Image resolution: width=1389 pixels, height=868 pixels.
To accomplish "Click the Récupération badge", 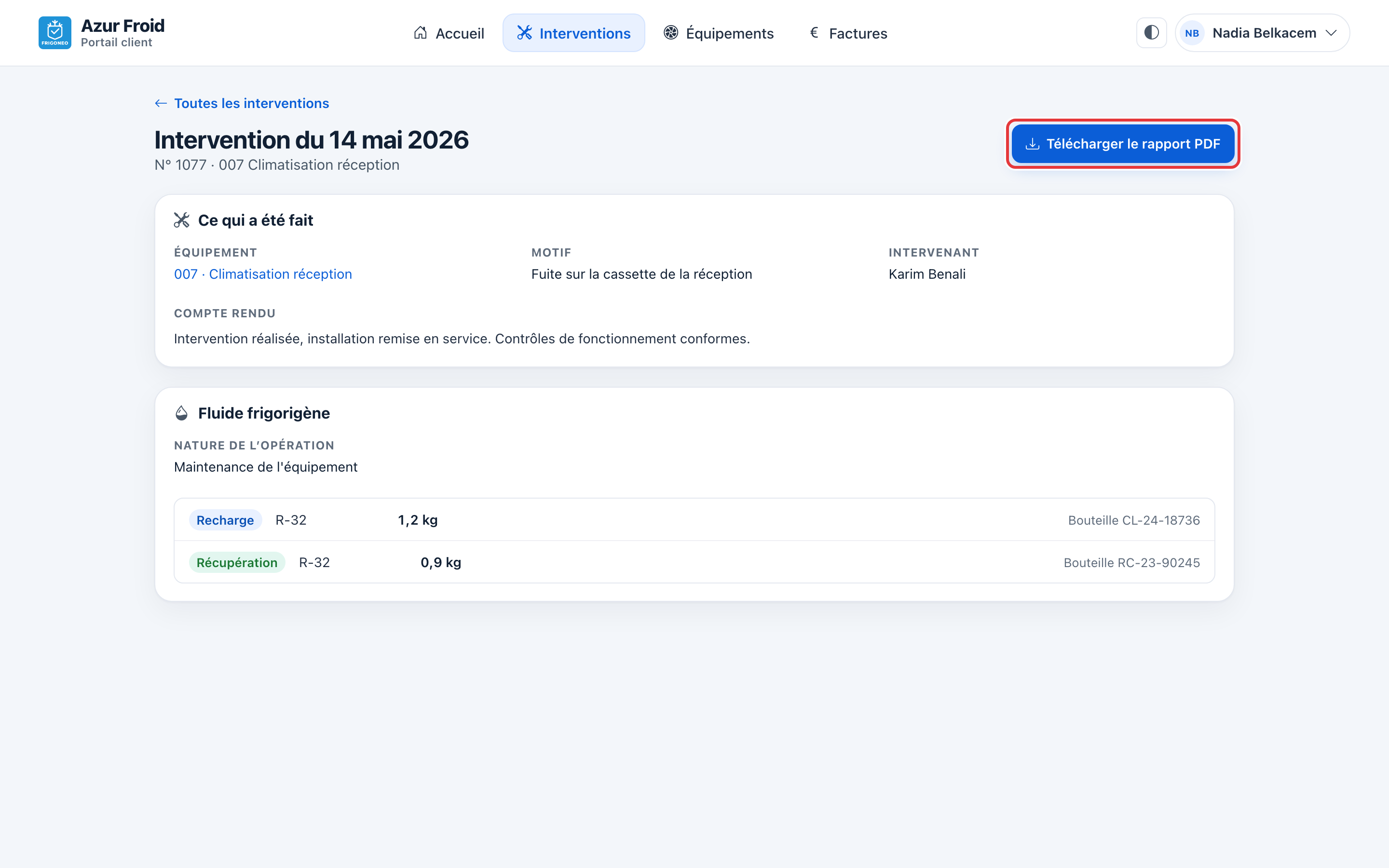I will pos(237,563).
